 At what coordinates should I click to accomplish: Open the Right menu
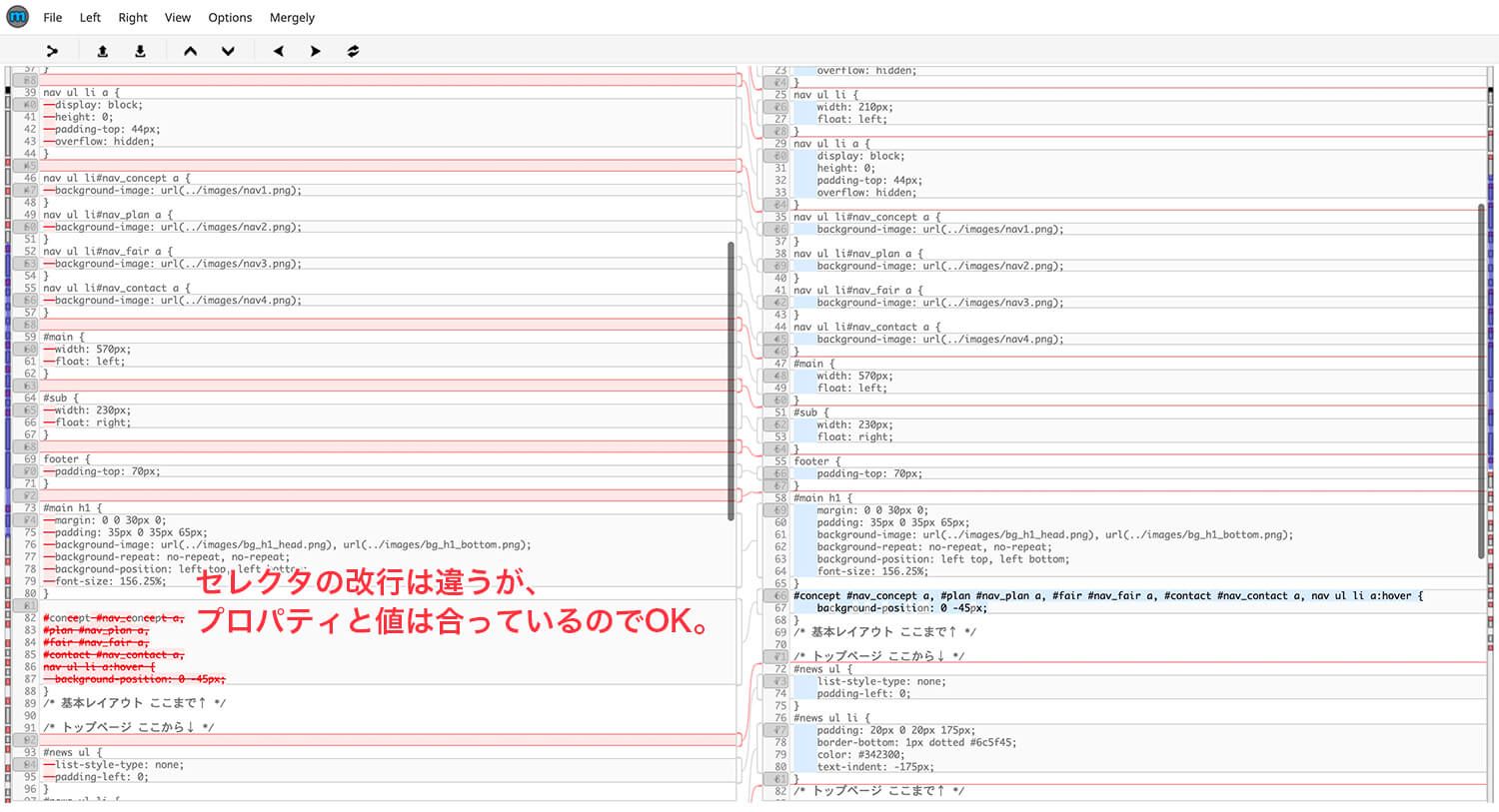click(x=133, y=18)
